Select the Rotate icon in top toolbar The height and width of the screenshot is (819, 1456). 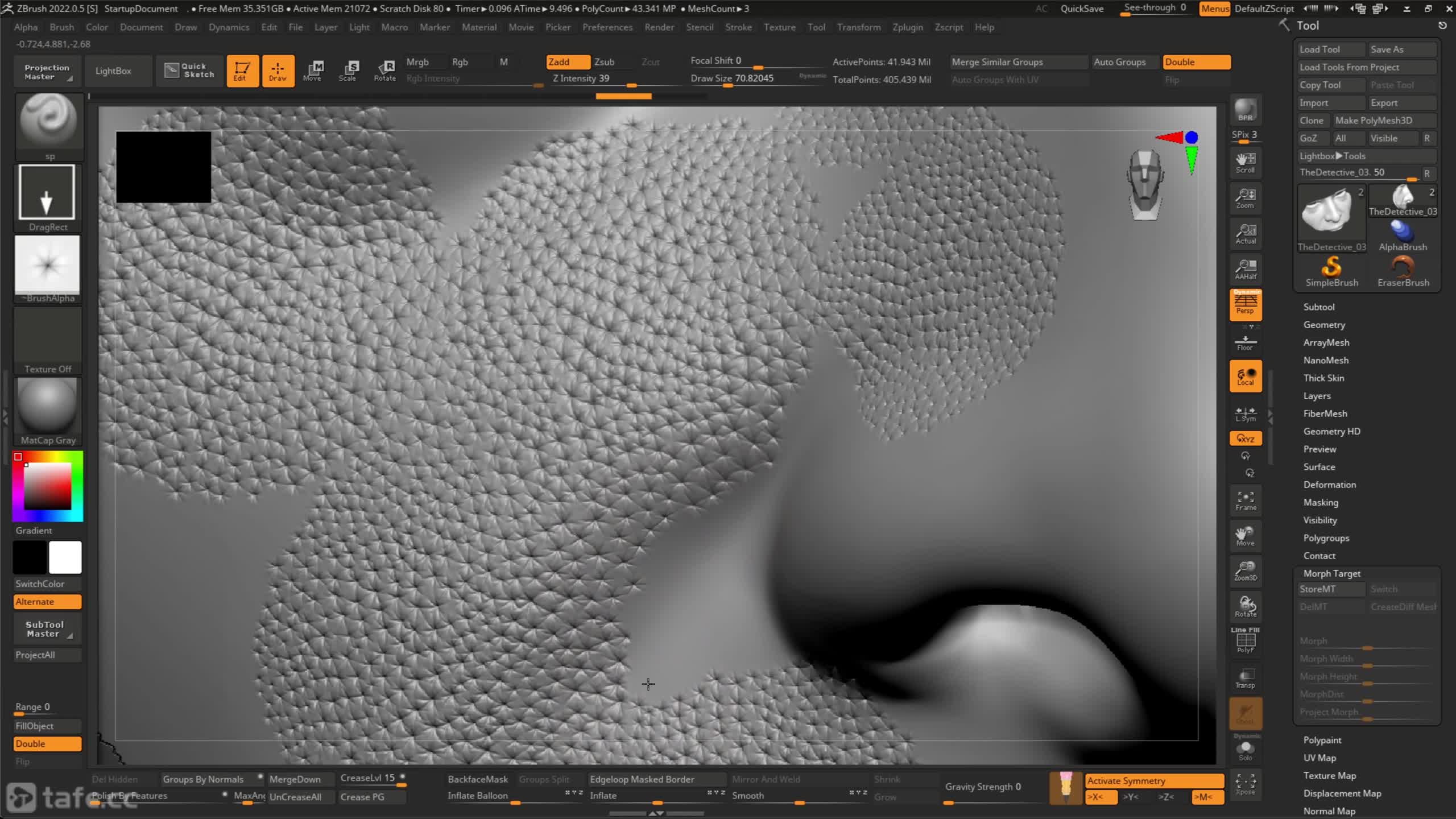click(x=384, y=71)
